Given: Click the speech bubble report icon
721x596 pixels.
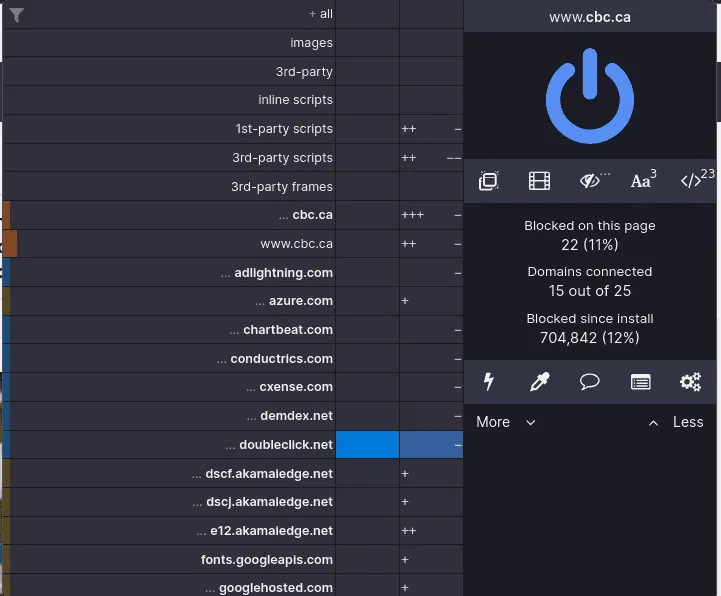Looking at the screenshot, I should coord(589,382).
